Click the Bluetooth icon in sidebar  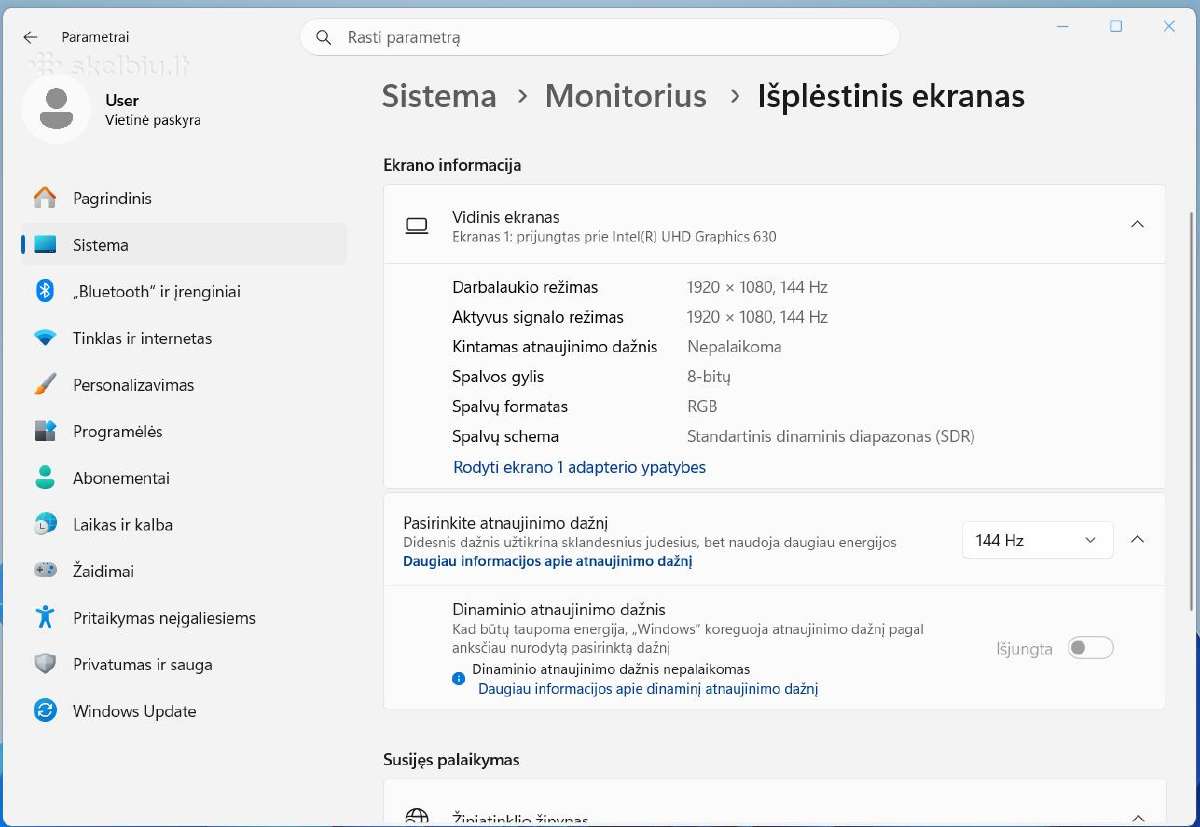[45, 291]
